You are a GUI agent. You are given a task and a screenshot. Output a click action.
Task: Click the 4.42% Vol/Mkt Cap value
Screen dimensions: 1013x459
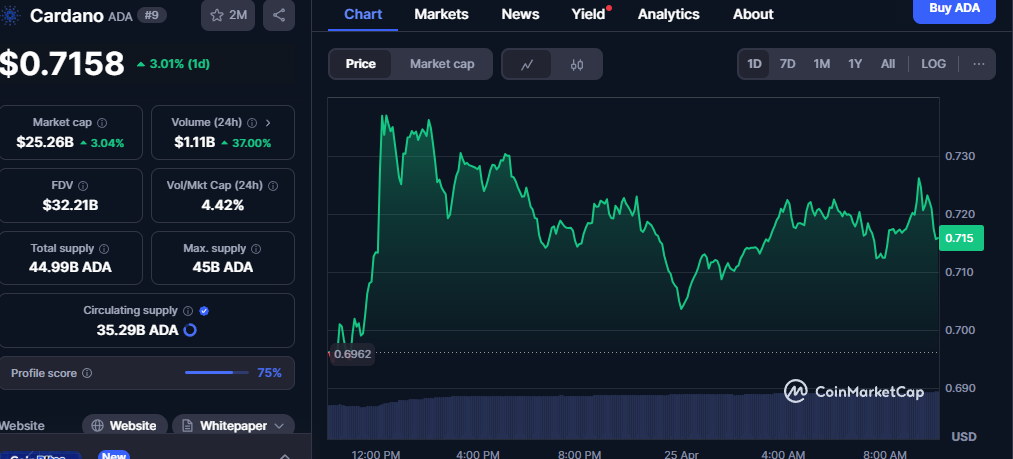[x=223, y=206]
